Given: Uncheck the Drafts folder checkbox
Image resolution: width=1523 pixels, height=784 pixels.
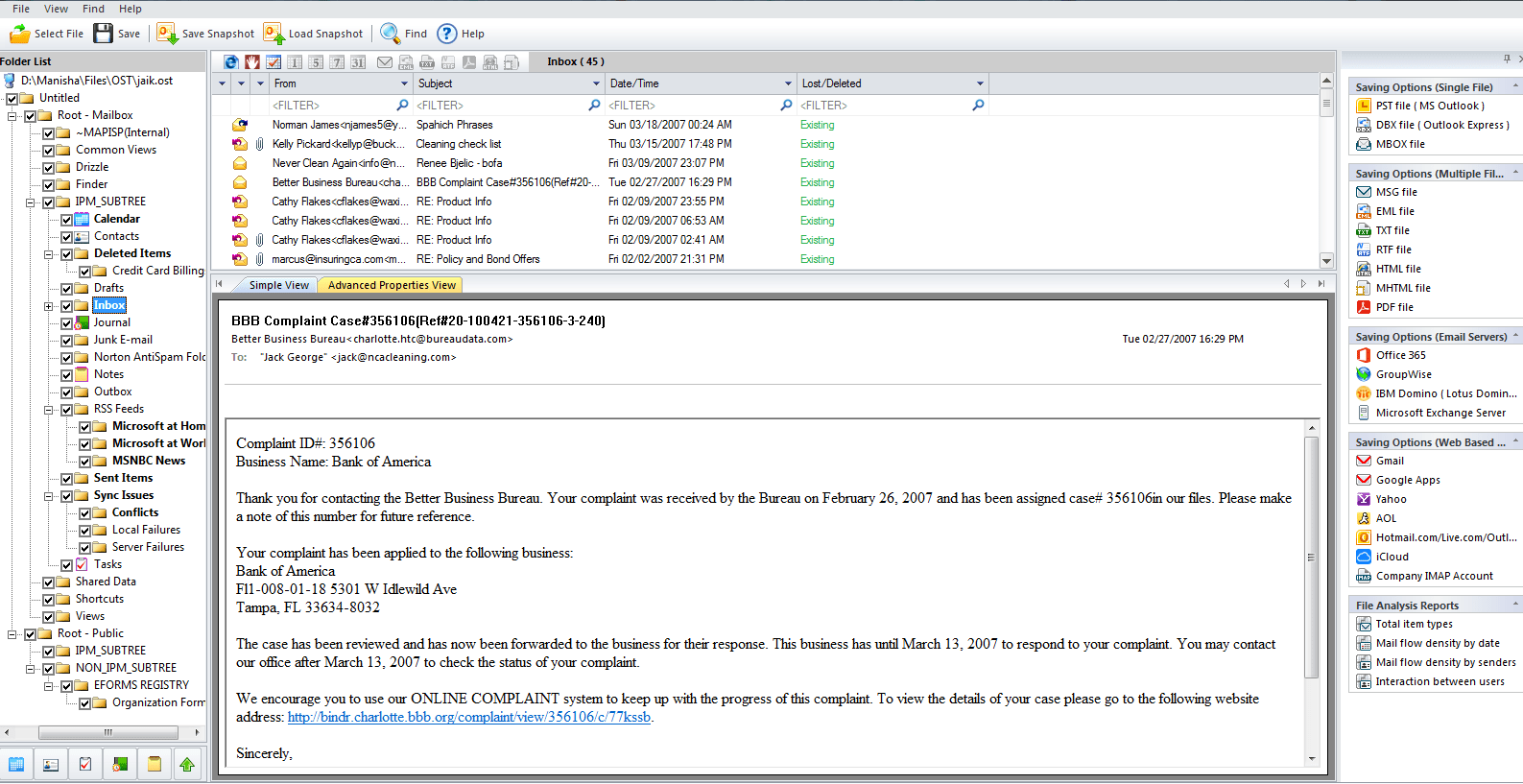Looking at the screenshot, I should [67, 289].
